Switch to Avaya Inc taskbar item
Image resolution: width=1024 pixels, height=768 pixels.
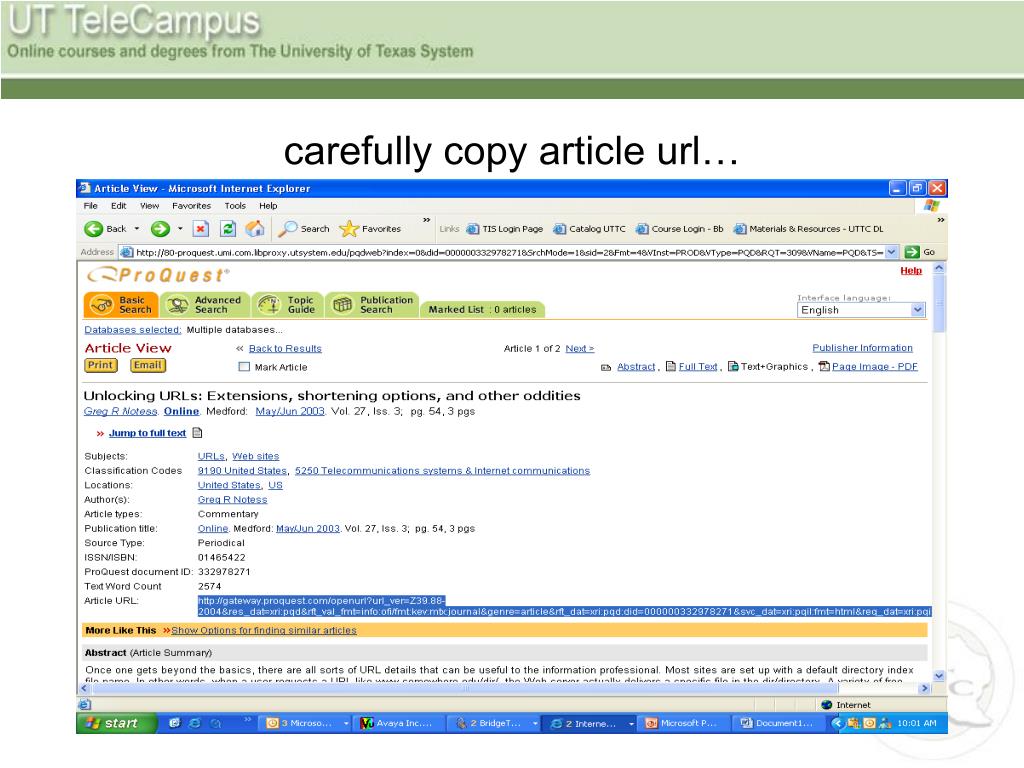click(400, 723)
